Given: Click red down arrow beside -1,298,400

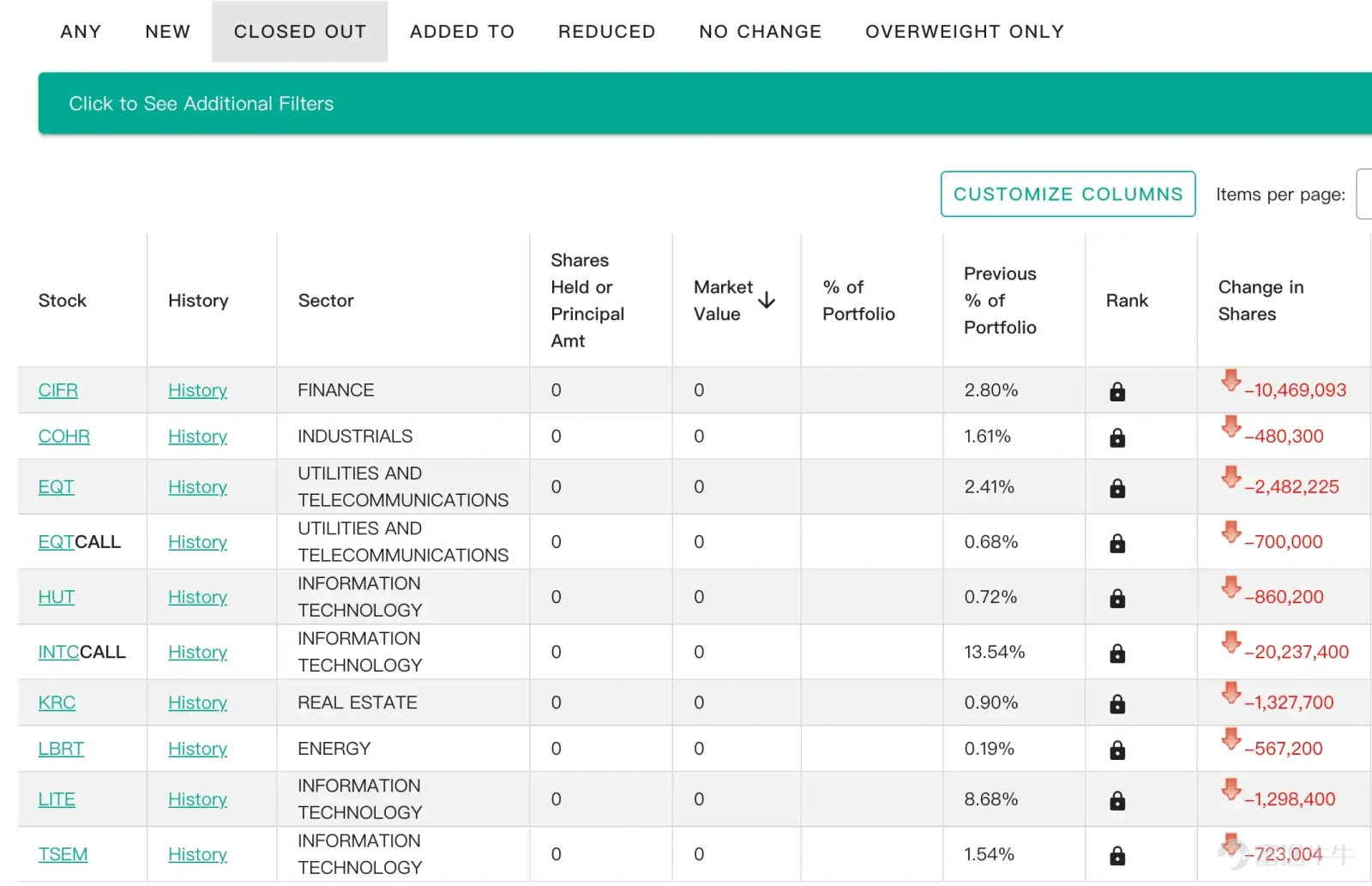Looking at the screenshot, I should 1231,789.
